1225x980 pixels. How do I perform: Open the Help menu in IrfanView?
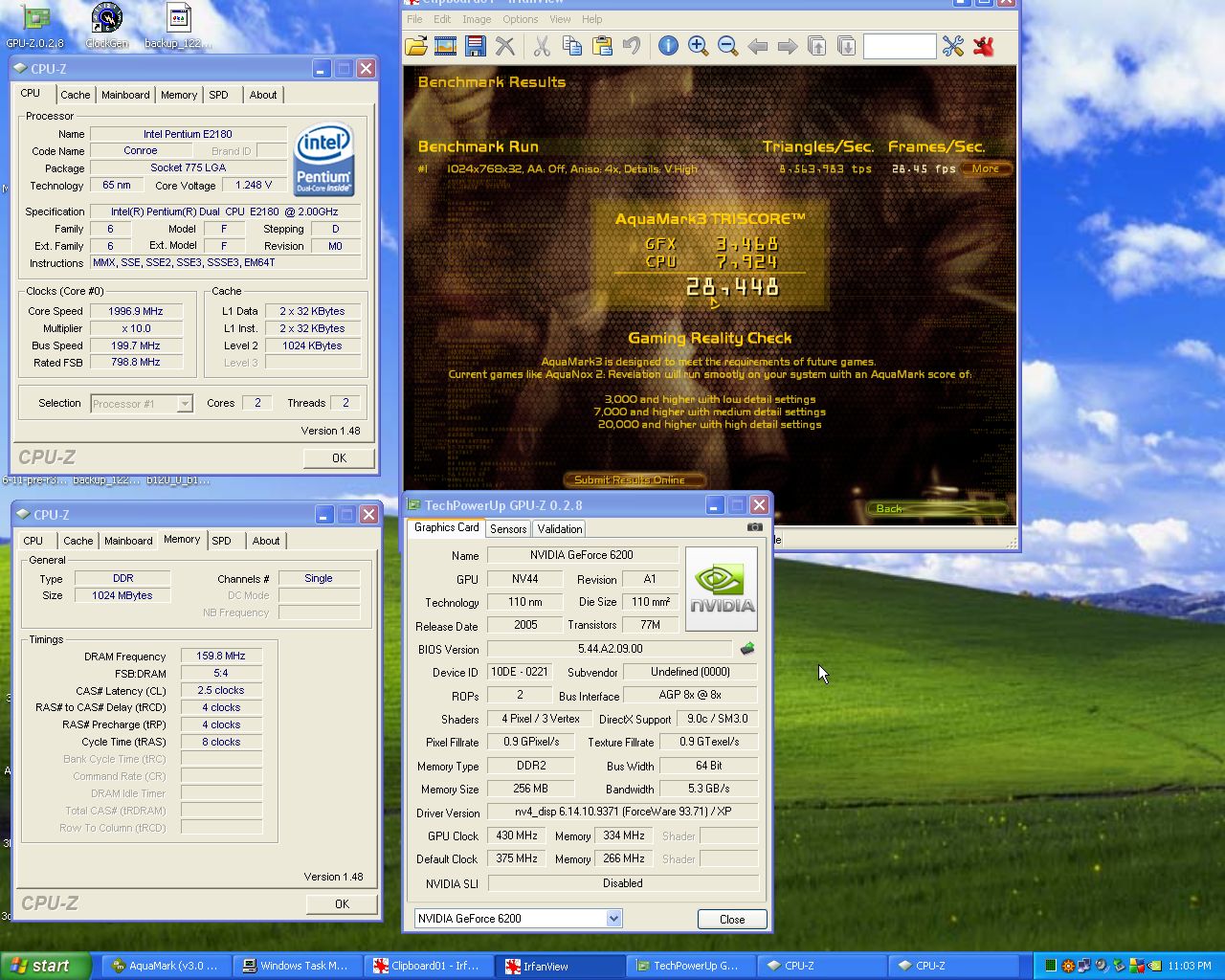click(x=592, y=19)
